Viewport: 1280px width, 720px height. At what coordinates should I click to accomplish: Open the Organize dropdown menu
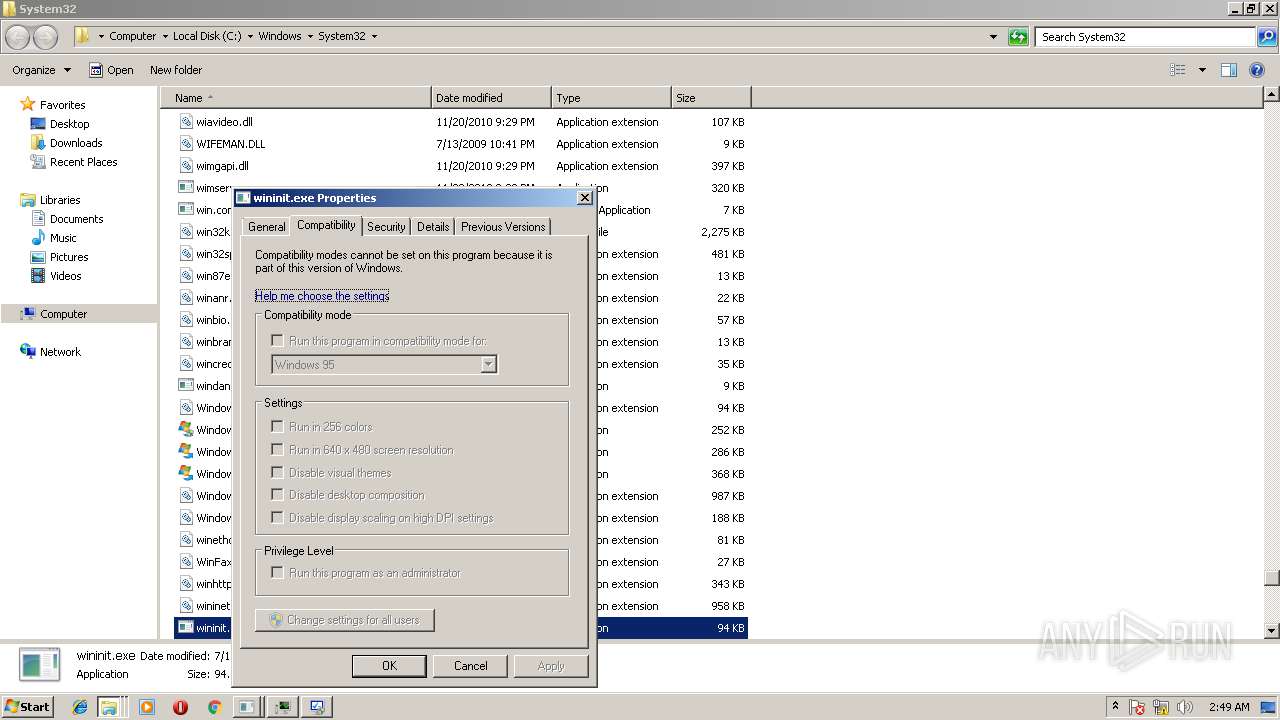42,70
